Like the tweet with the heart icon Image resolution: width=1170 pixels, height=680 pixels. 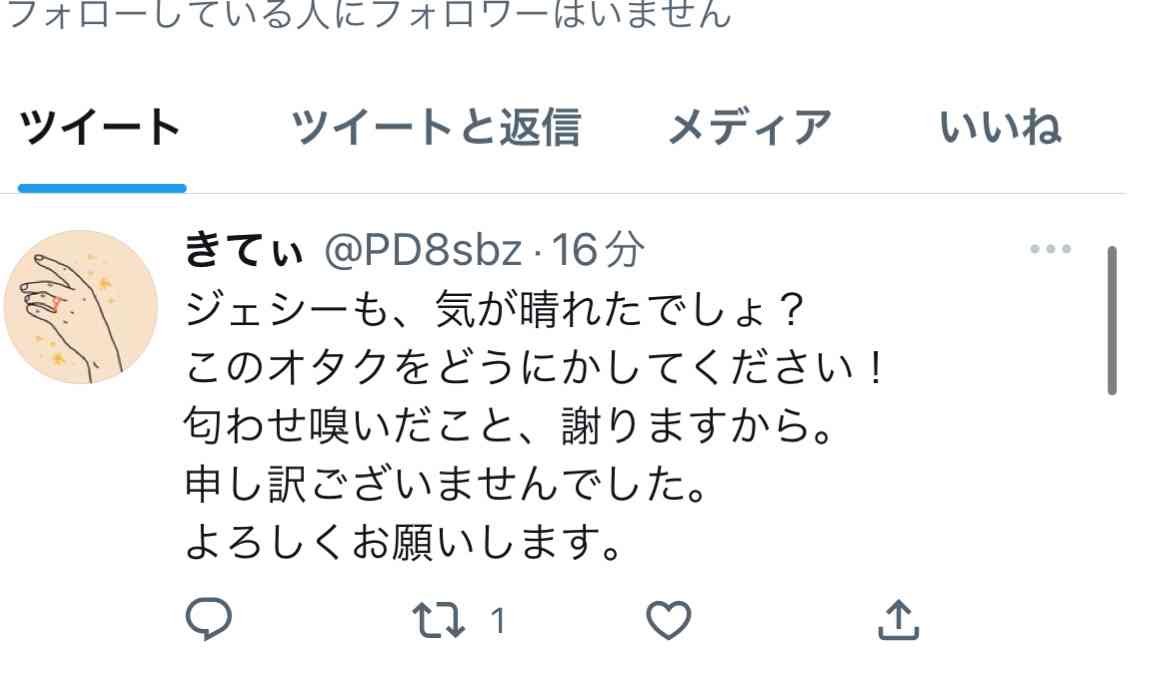click(x=668, y=620)
